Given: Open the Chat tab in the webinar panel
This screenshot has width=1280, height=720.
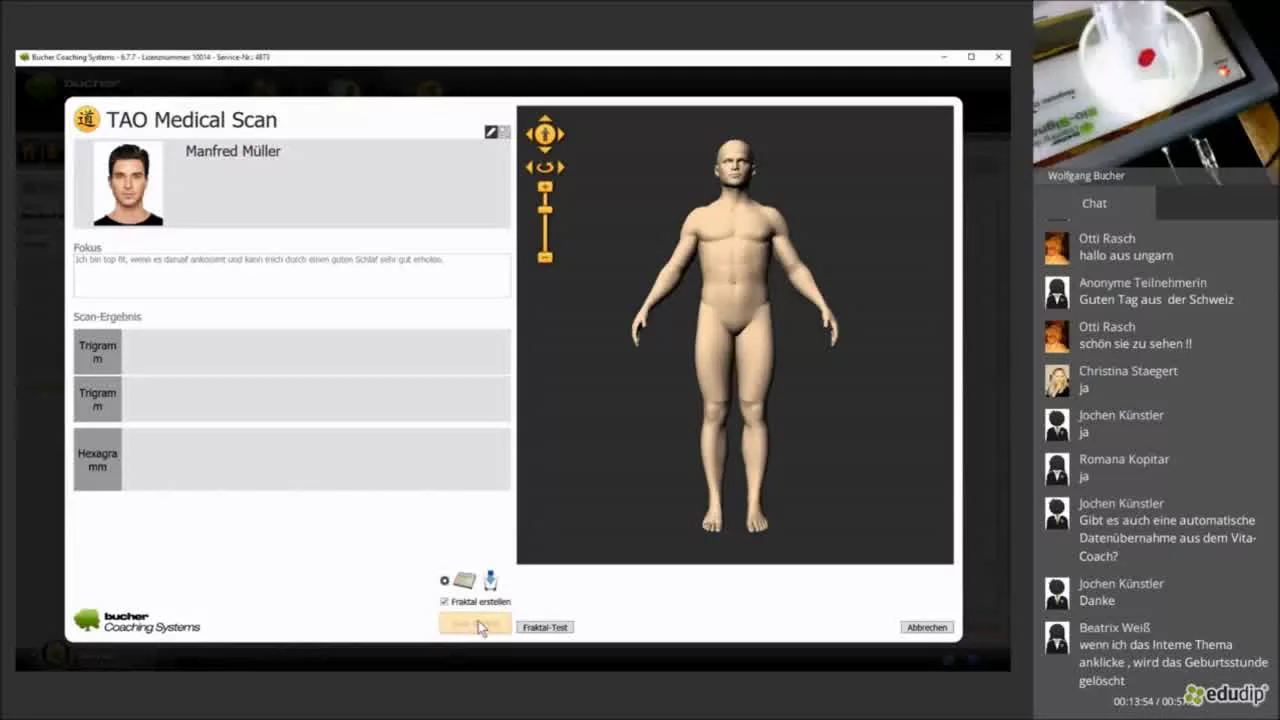Looking at the screenshot, I should (x=1094, y=203).
